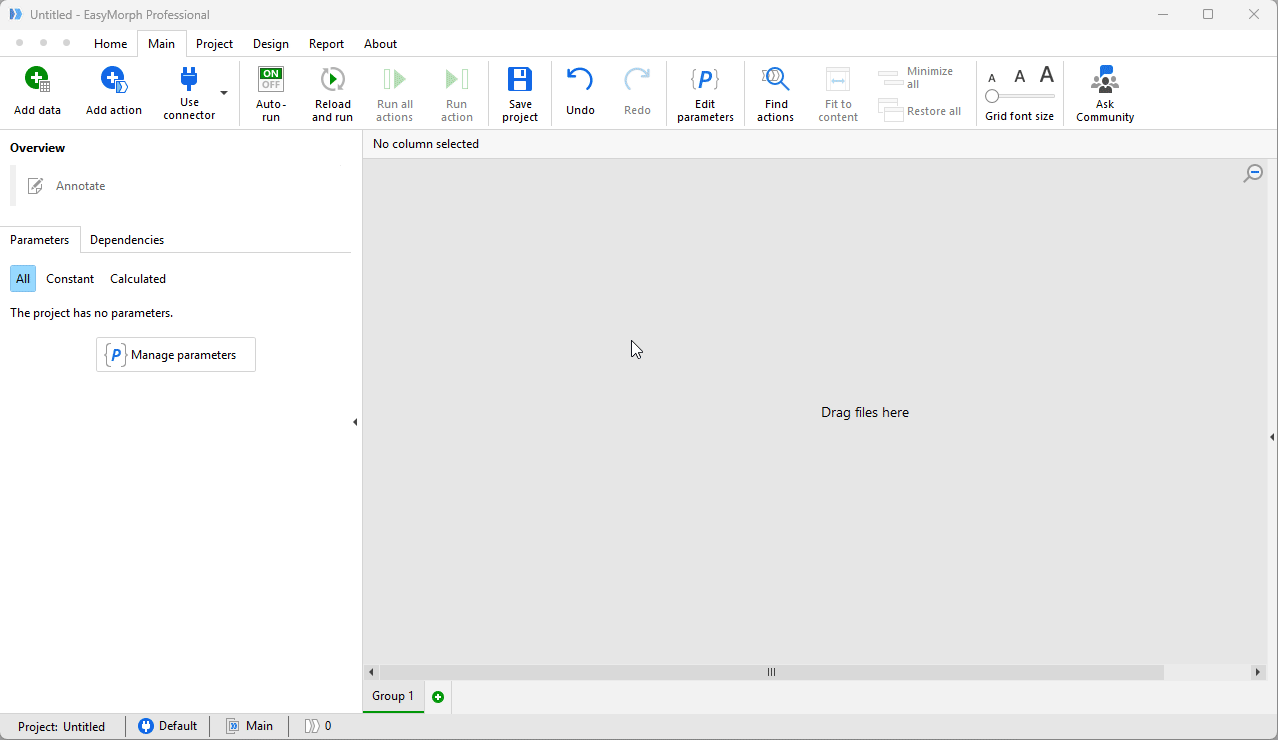Click the Undo arrow
This screenshot has height=740, width=1278.
point(580,79)
